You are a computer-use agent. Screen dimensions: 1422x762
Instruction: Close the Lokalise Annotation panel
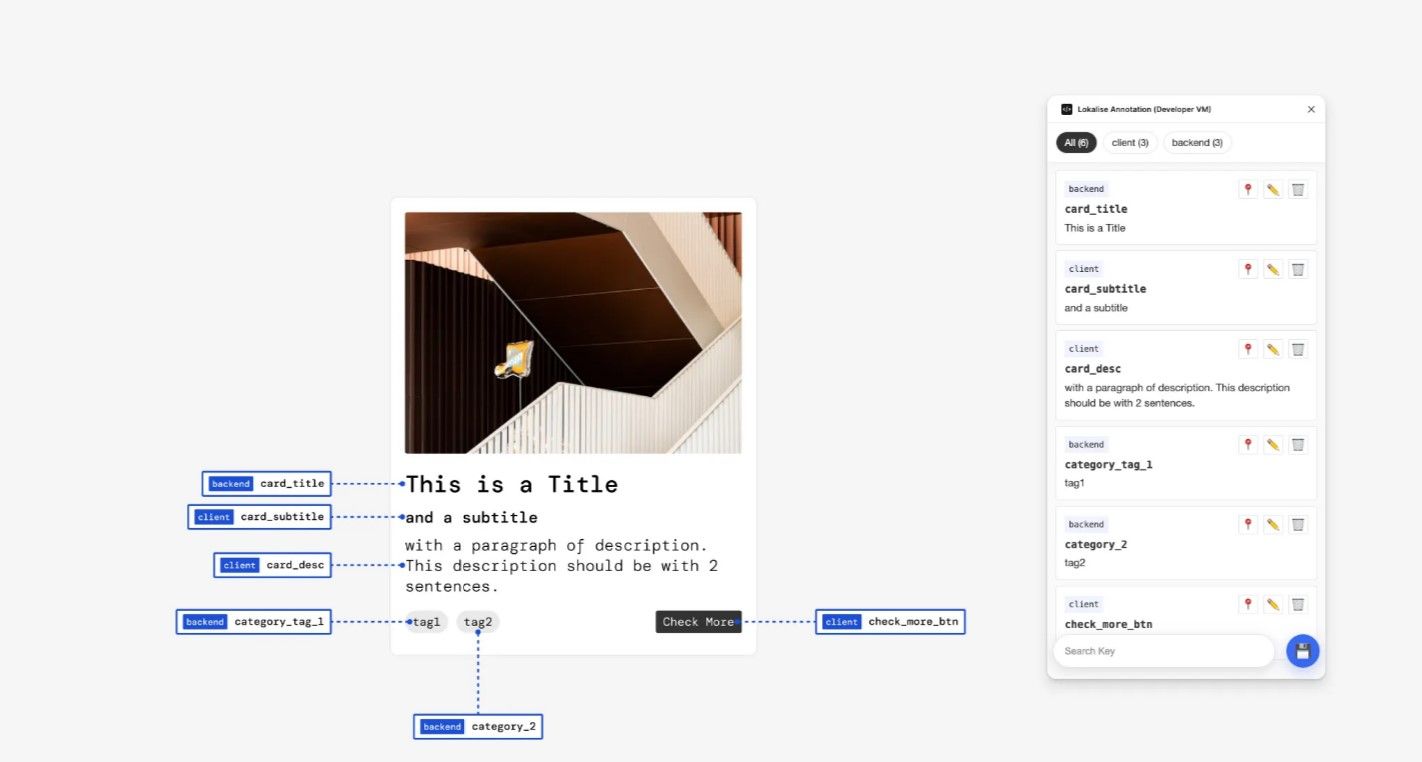1311,109
